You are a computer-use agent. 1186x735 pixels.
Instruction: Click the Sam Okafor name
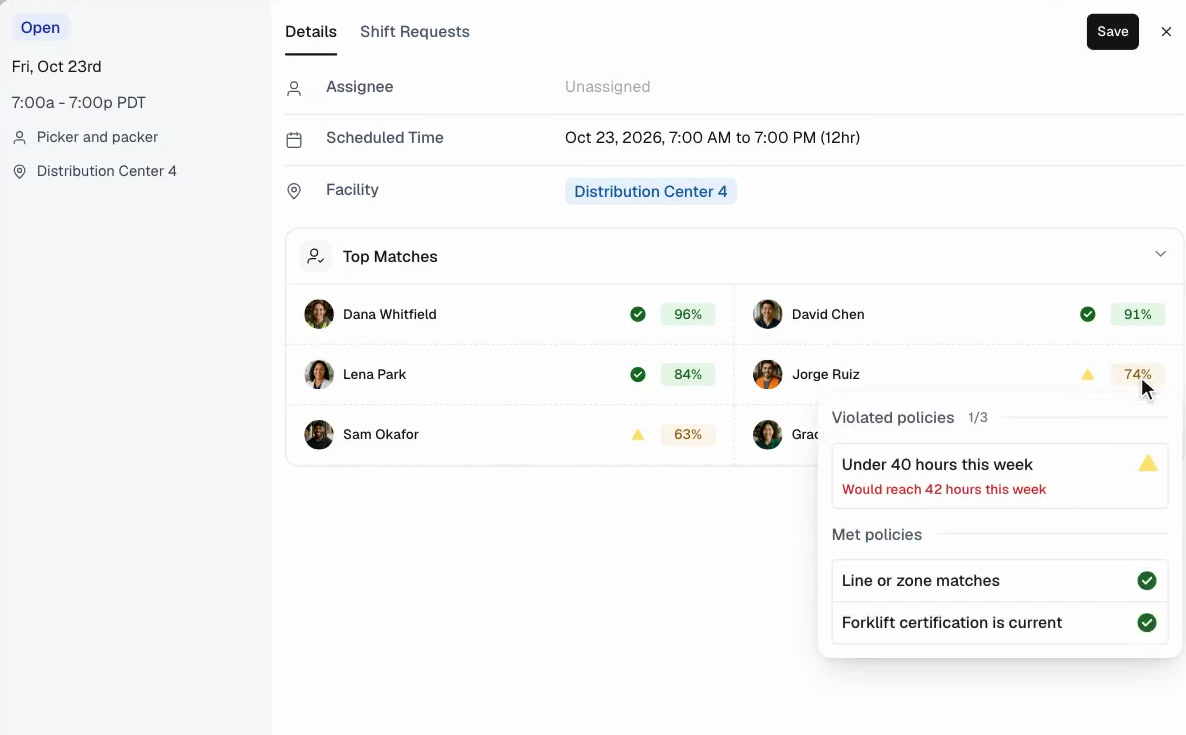[380, 435]
